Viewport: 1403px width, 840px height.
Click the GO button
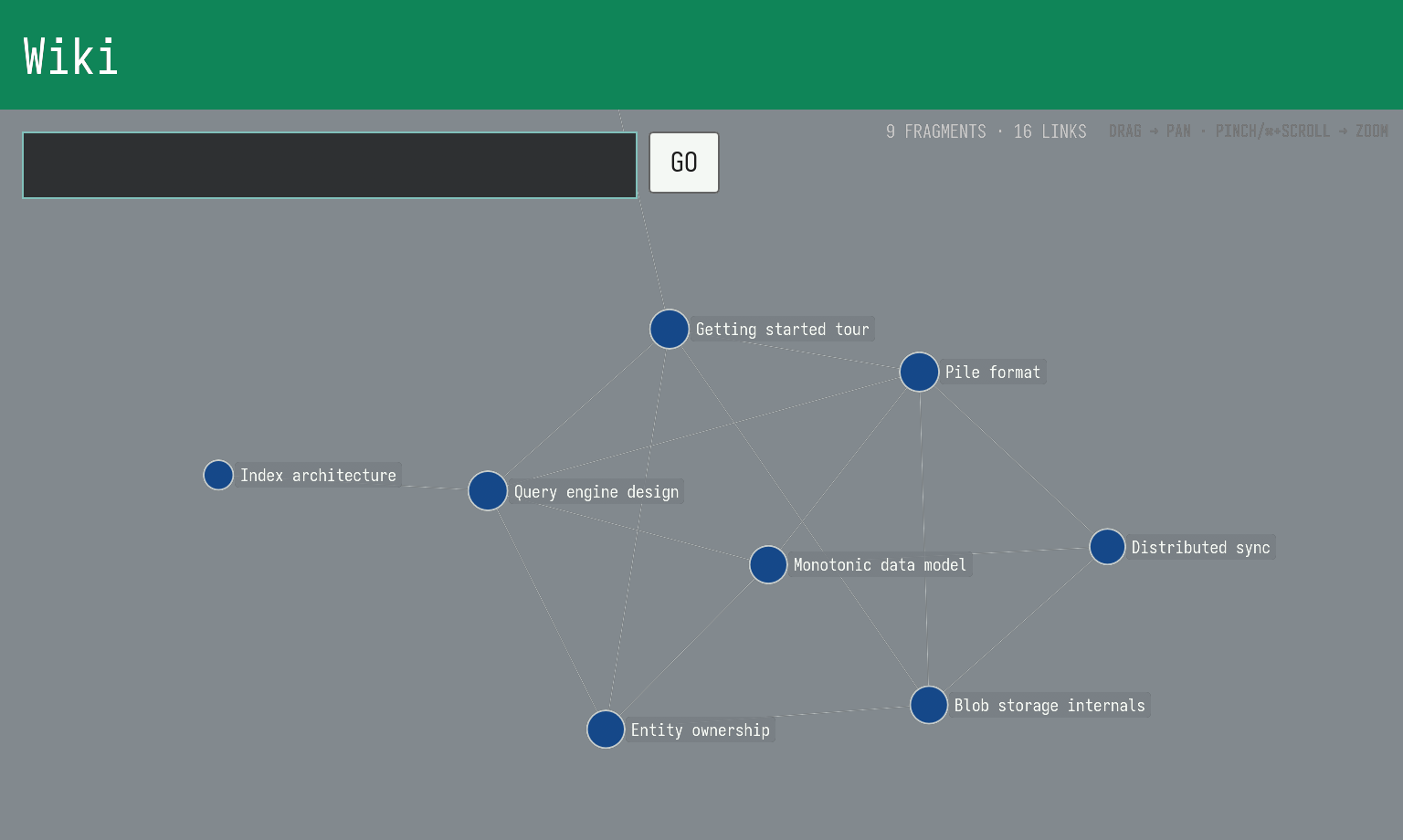[684, 163]
